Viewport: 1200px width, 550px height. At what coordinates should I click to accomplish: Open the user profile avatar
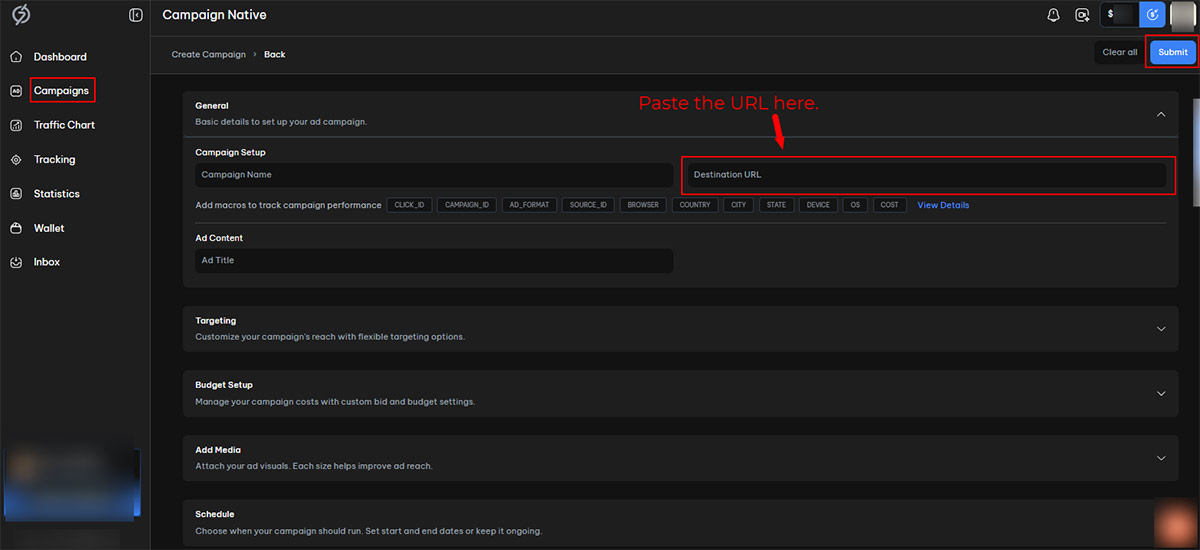[x=1183, y=15]
